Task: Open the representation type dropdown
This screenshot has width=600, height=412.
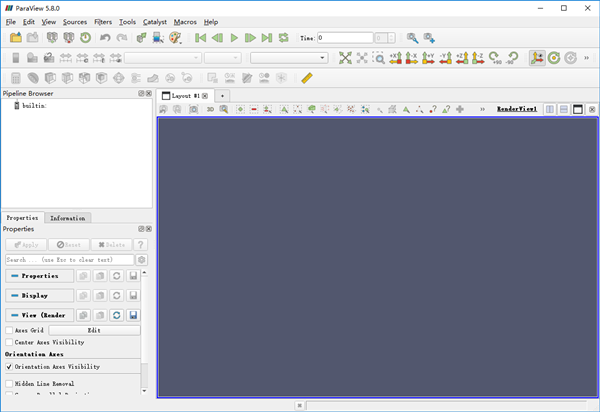Action: click(288, 58)
